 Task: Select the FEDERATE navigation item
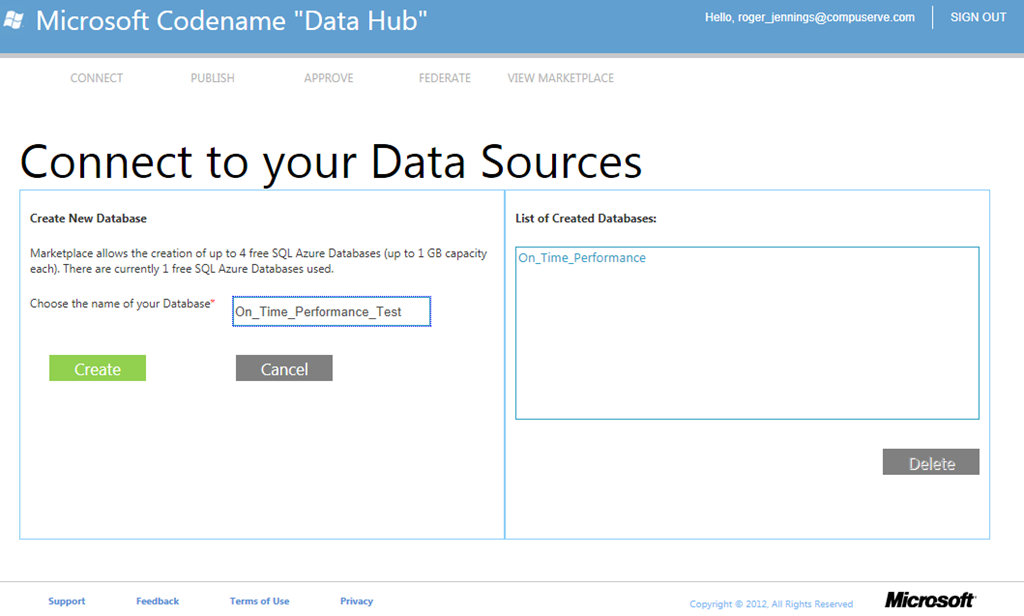click(445, 78)
